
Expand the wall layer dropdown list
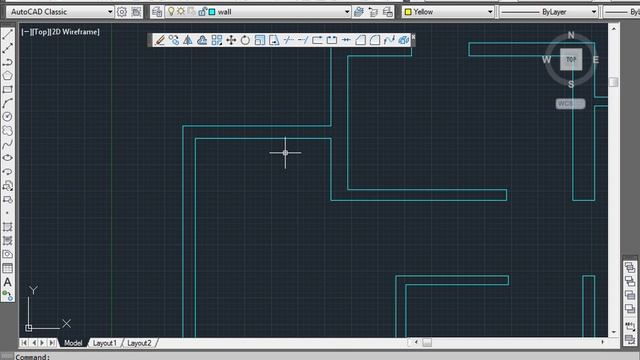[347, 12]
